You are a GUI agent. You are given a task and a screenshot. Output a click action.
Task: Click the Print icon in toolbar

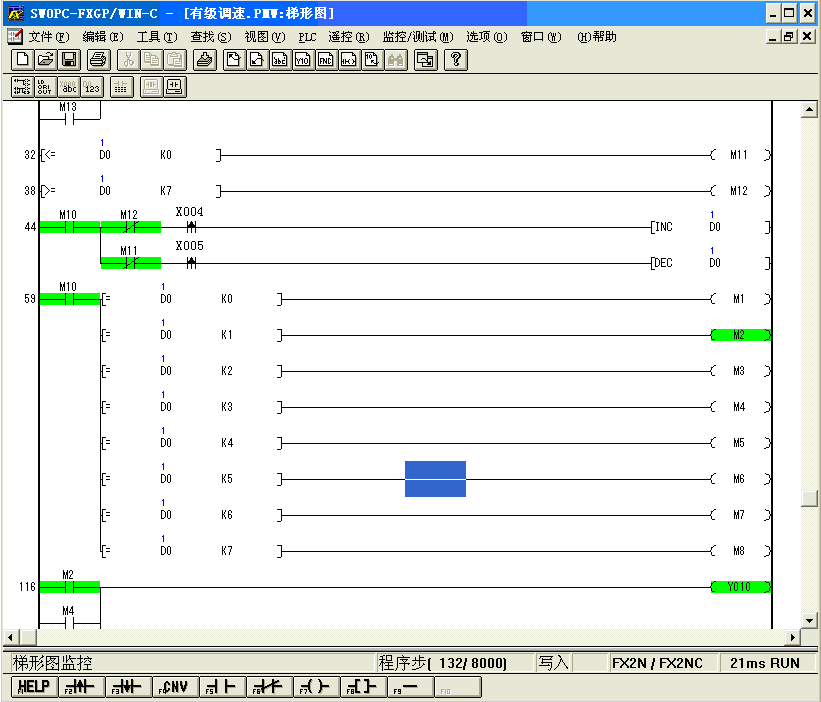point(98,60)
